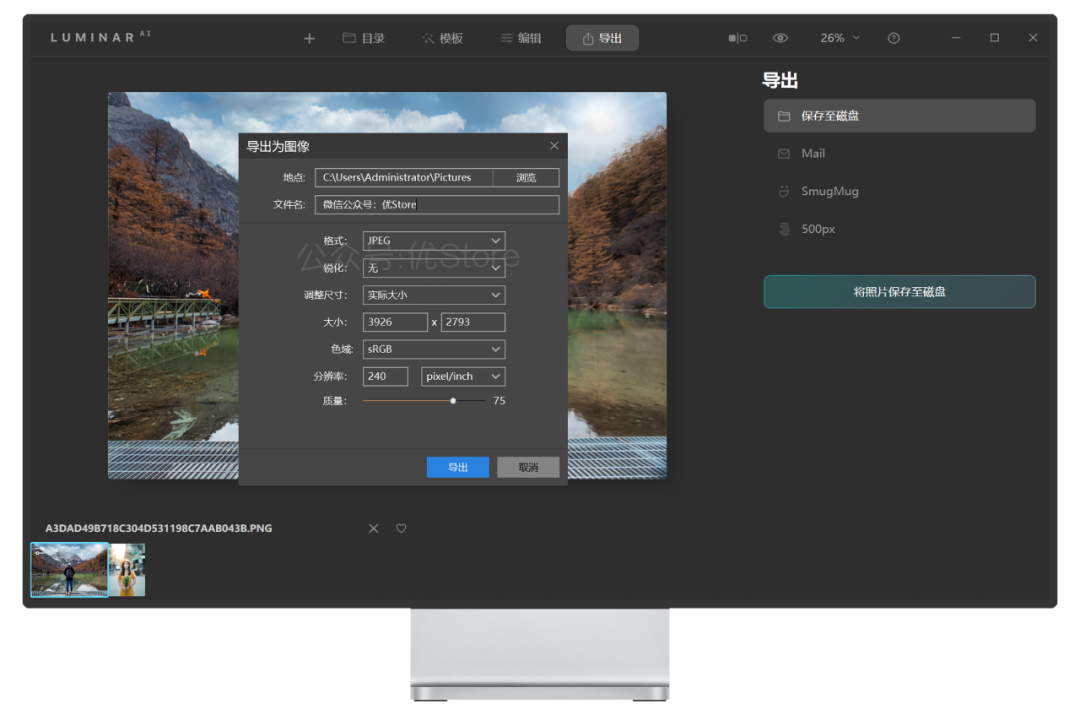The image size is (1080, 715).
Task: Open the 26% zoom level dropdown
Action: tap(840, 38)
